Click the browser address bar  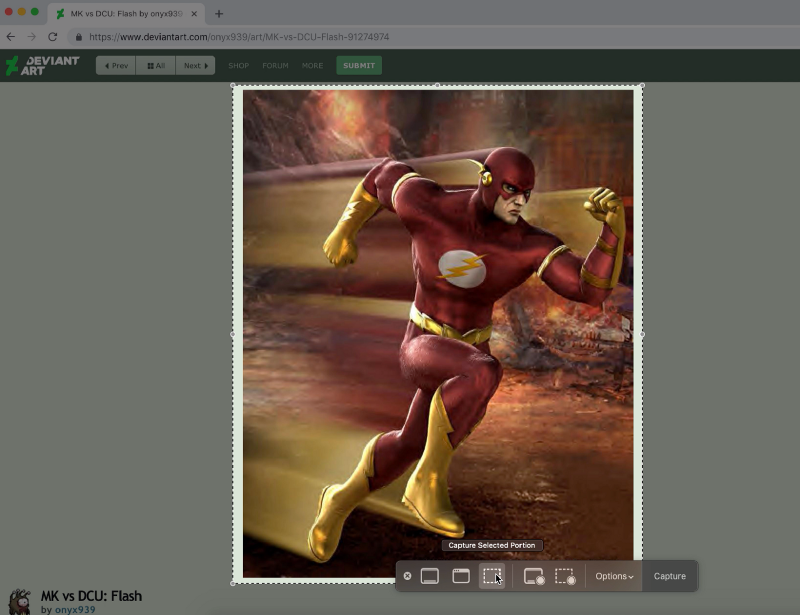pos(400,37)
